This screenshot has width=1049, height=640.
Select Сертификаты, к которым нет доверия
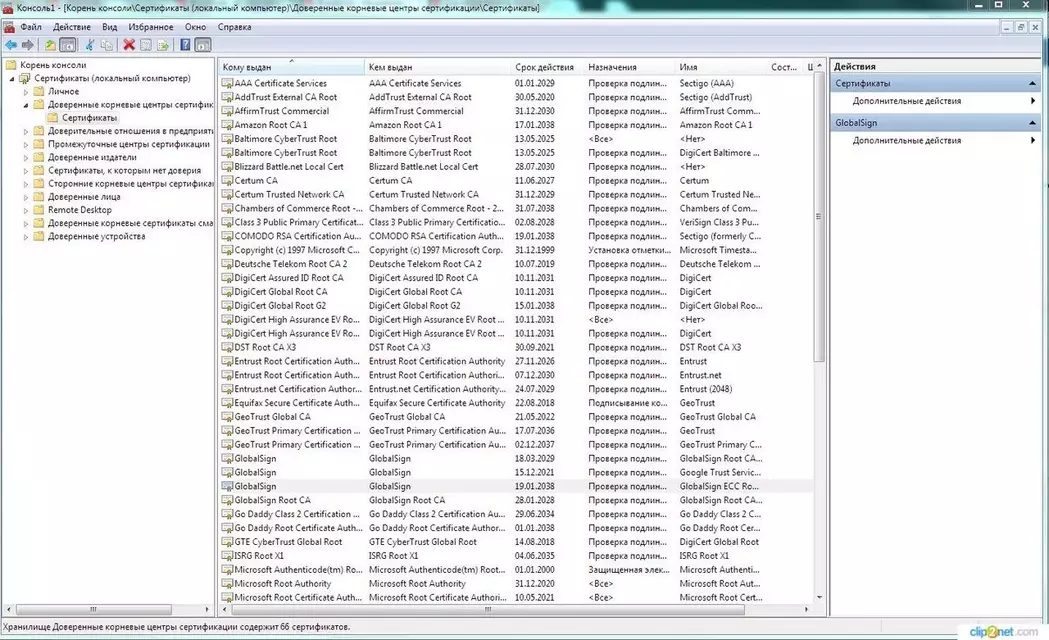124,171
